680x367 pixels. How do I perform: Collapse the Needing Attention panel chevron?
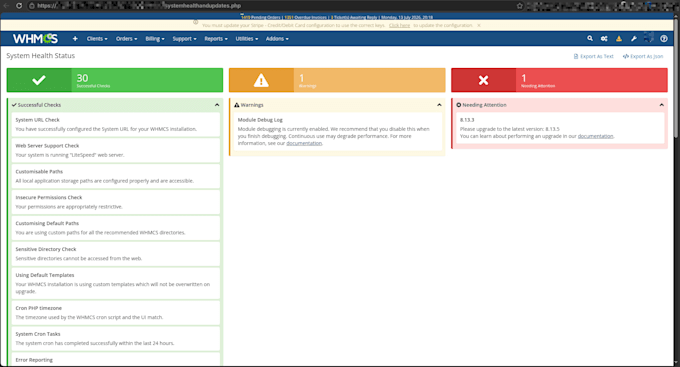pos(661,105)
